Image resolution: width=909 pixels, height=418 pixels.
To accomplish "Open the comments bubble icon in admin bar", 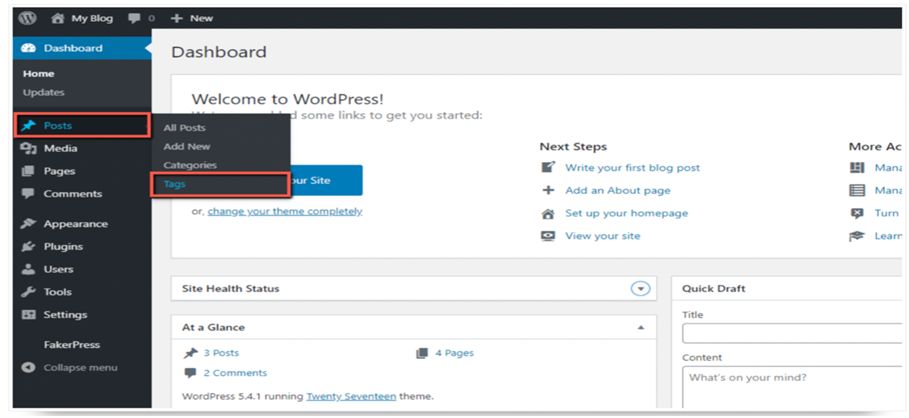I will tap(133, 18).
